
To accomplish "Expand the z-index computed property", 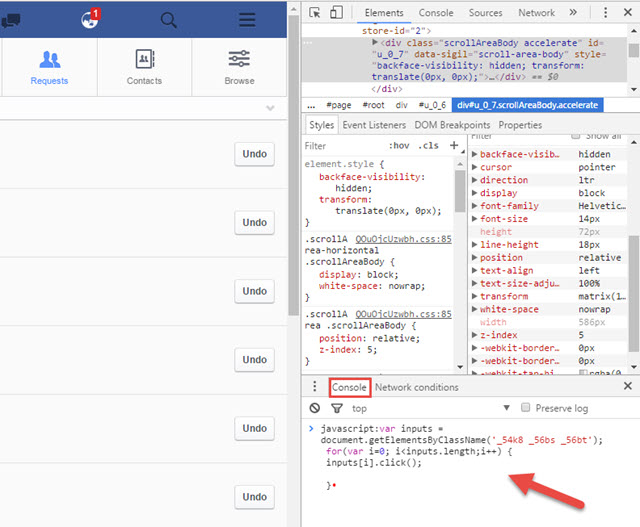I will (474, 335).
